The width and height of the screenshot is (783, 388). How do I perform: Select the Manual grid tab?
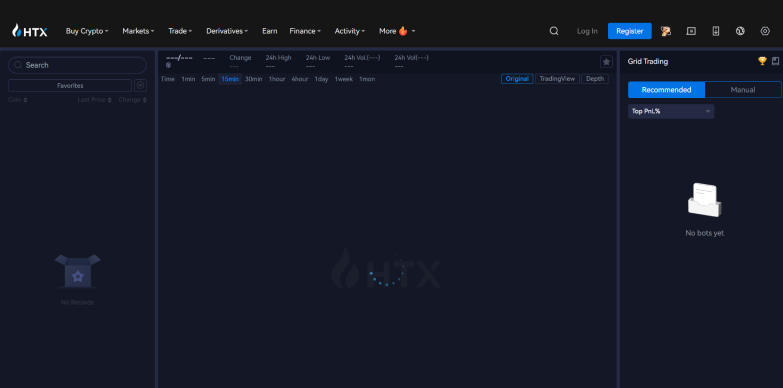click(743, 90)
